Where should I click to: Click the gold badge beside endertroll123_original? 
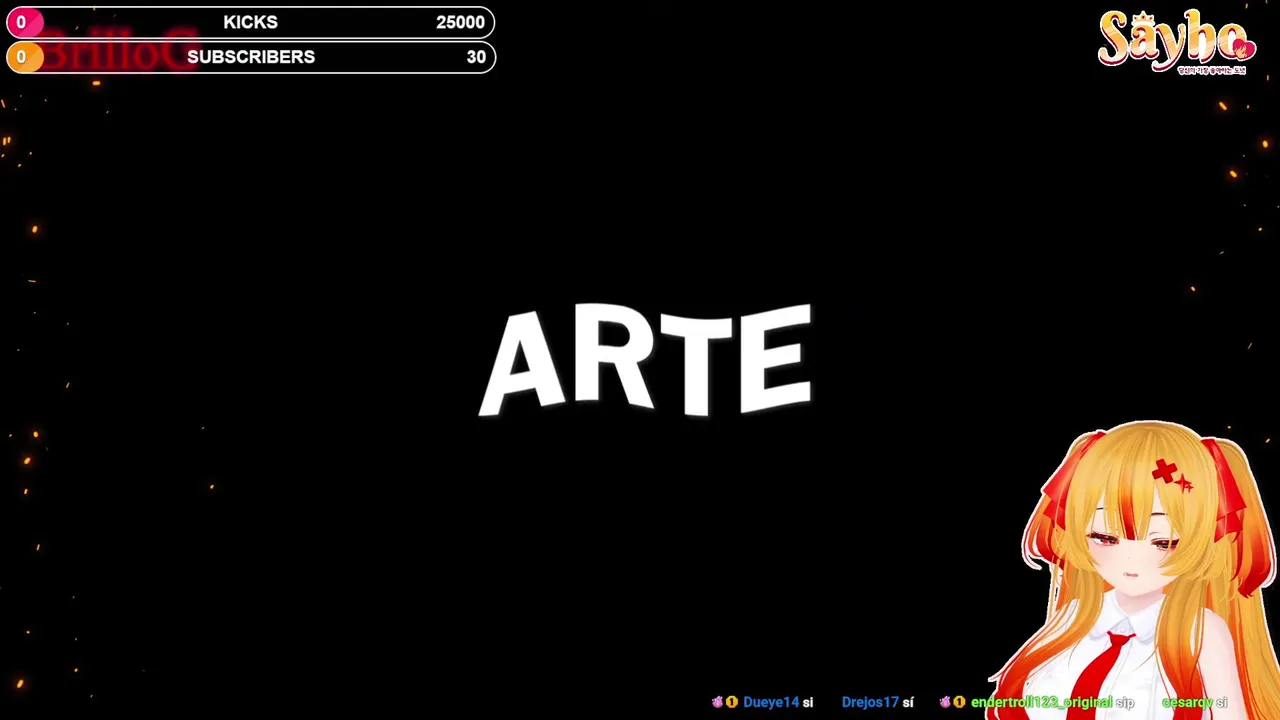959,702
